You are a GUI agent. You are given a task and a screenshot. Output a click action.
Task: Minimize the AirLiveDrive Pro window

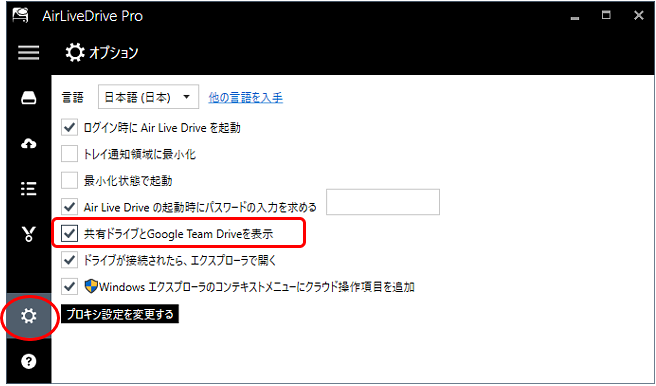click(575, 17)
